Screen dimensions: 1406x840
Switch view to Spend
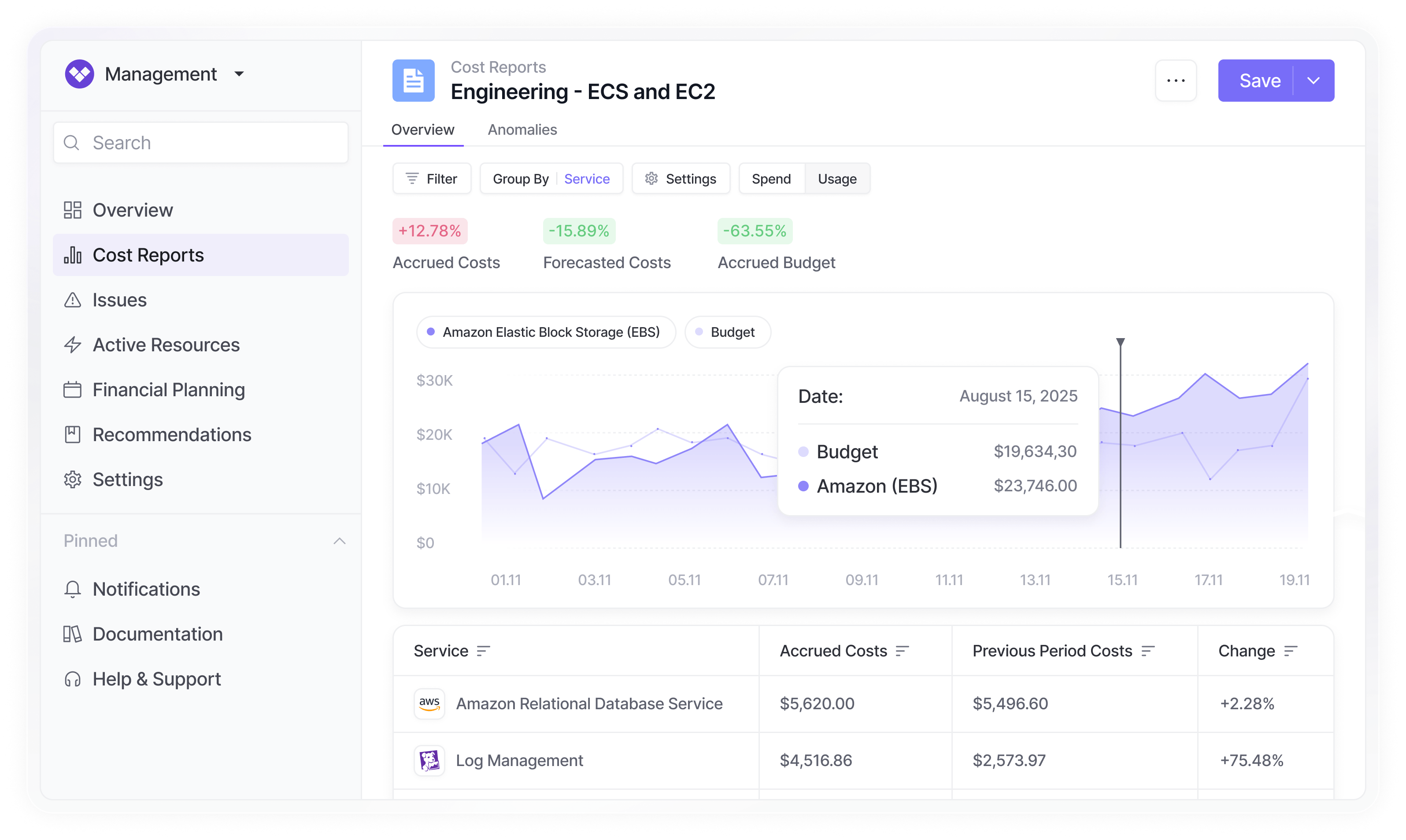[x=771, y=179]
